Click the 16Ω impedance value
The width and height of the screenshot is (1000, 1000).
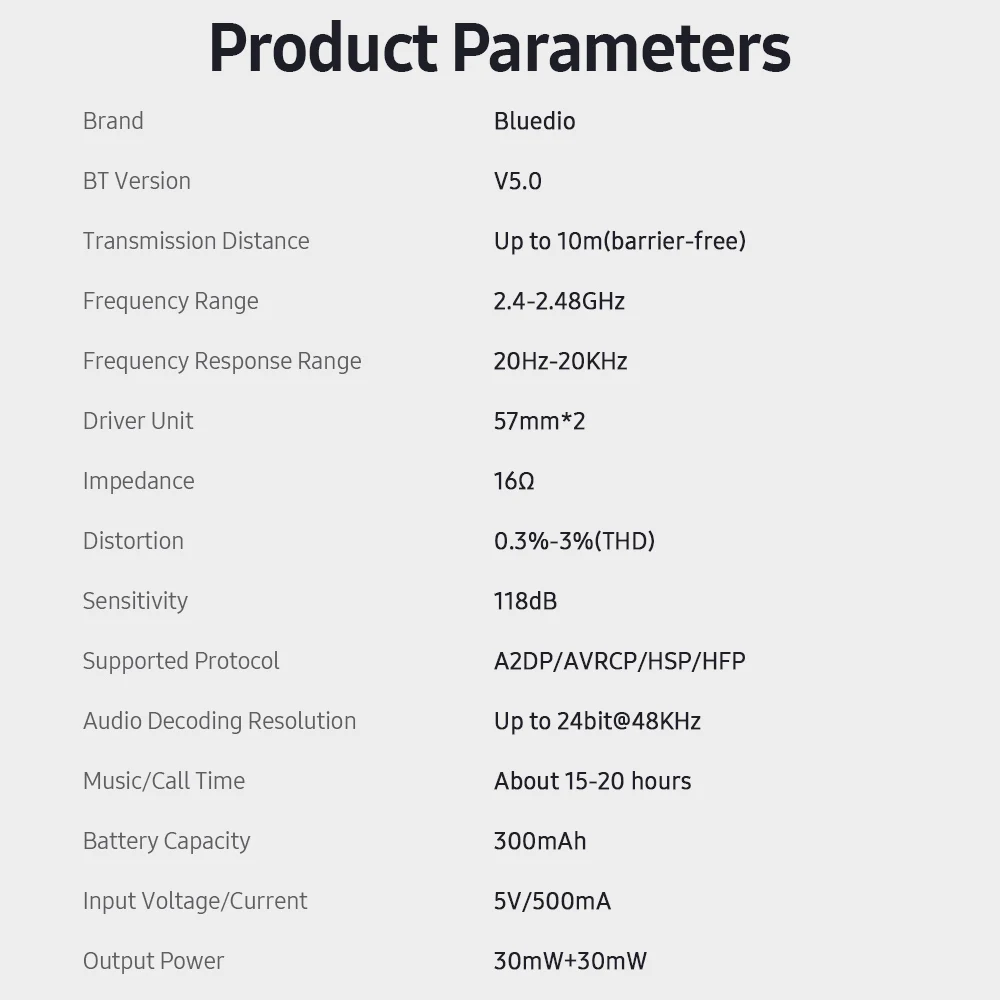[514, 481]
